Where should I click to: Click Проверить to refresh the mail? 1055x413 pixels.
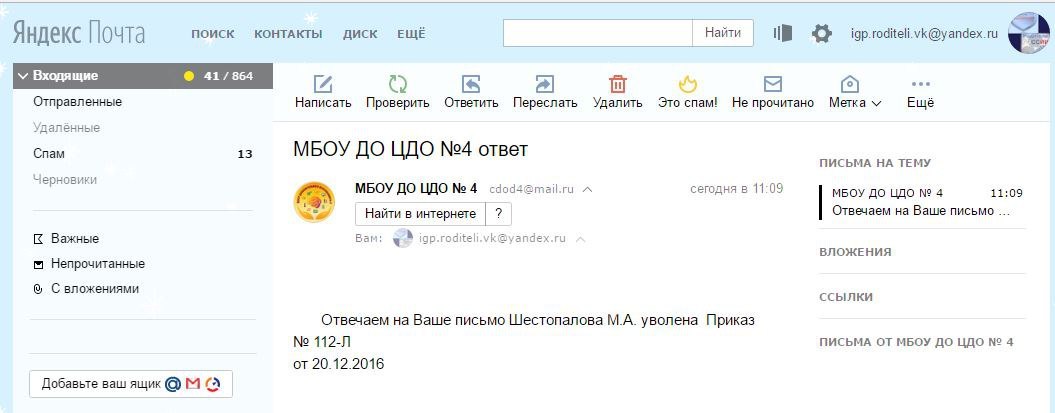(397, 85)
